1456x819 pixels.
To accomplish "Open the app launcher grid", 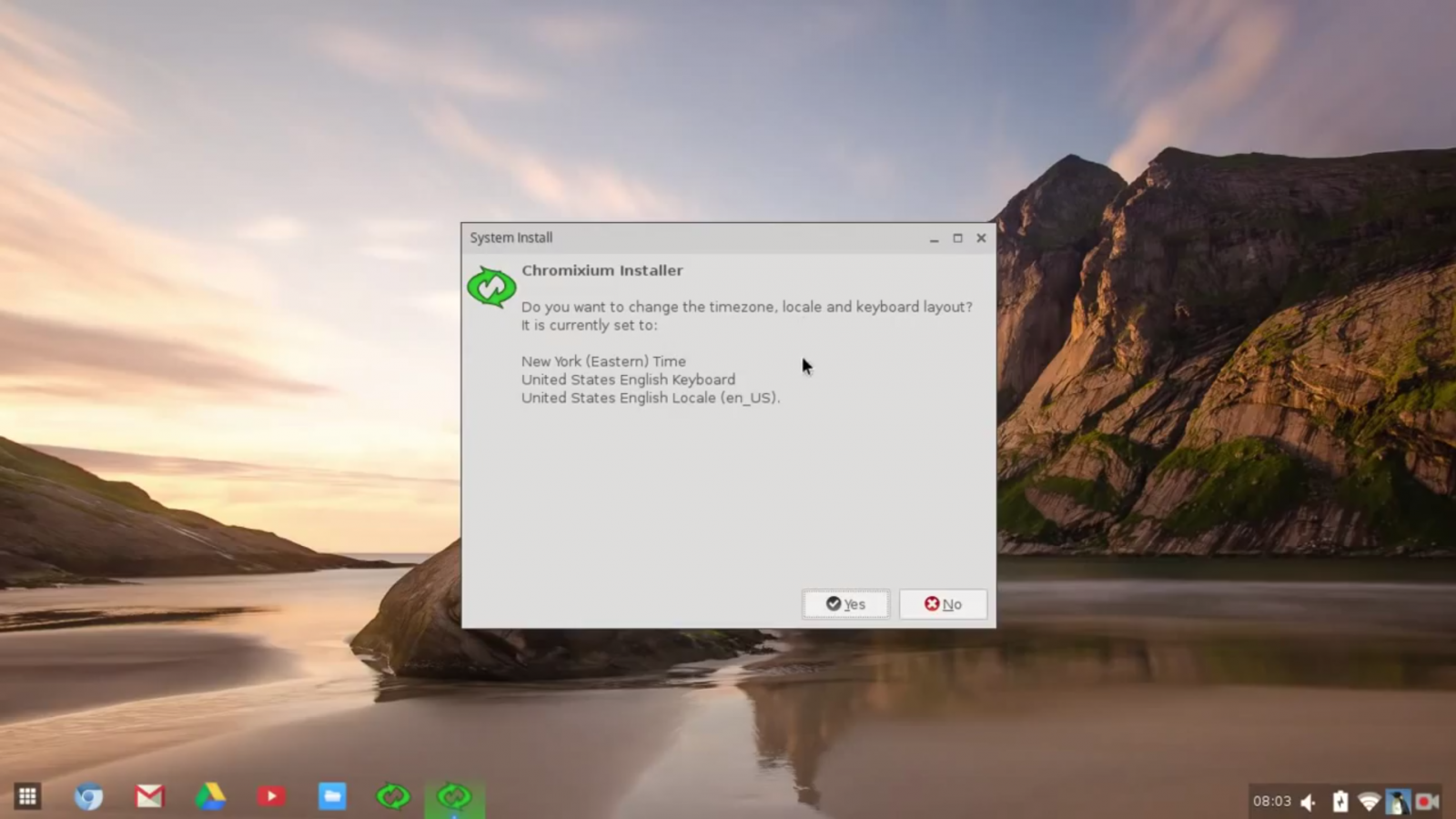I will (27, 797).
